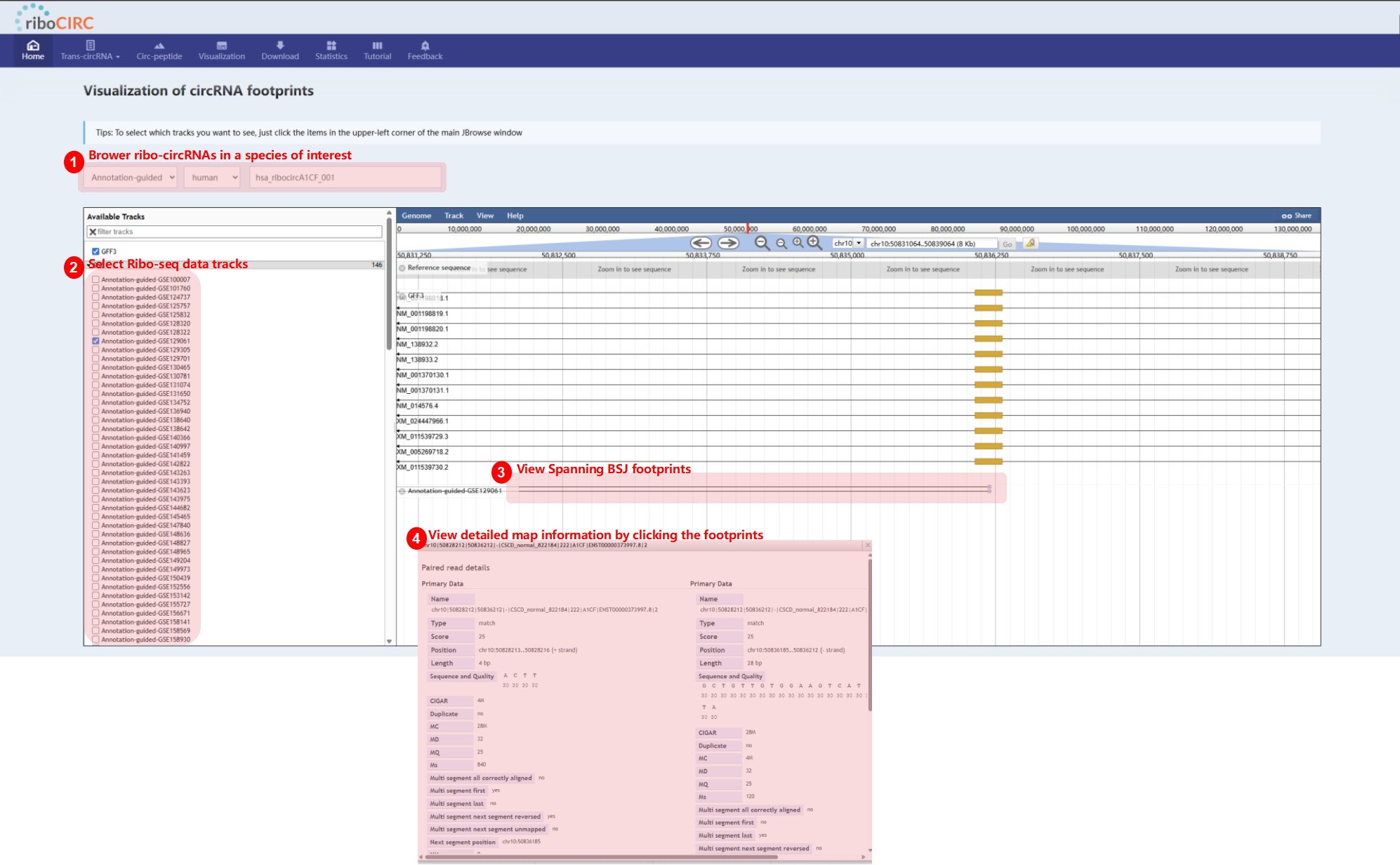Pan the genome view right with the arrow
1400x865 pixels.
(728, 243)
